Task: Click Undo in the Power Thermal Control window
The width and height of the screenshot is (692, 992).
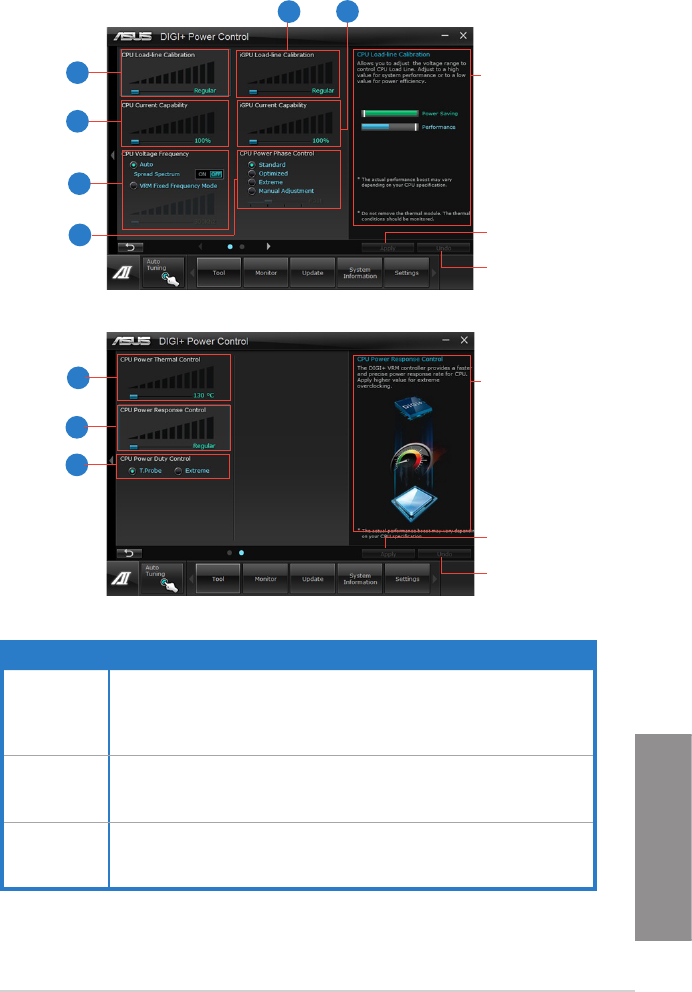Action: point(444,554)
